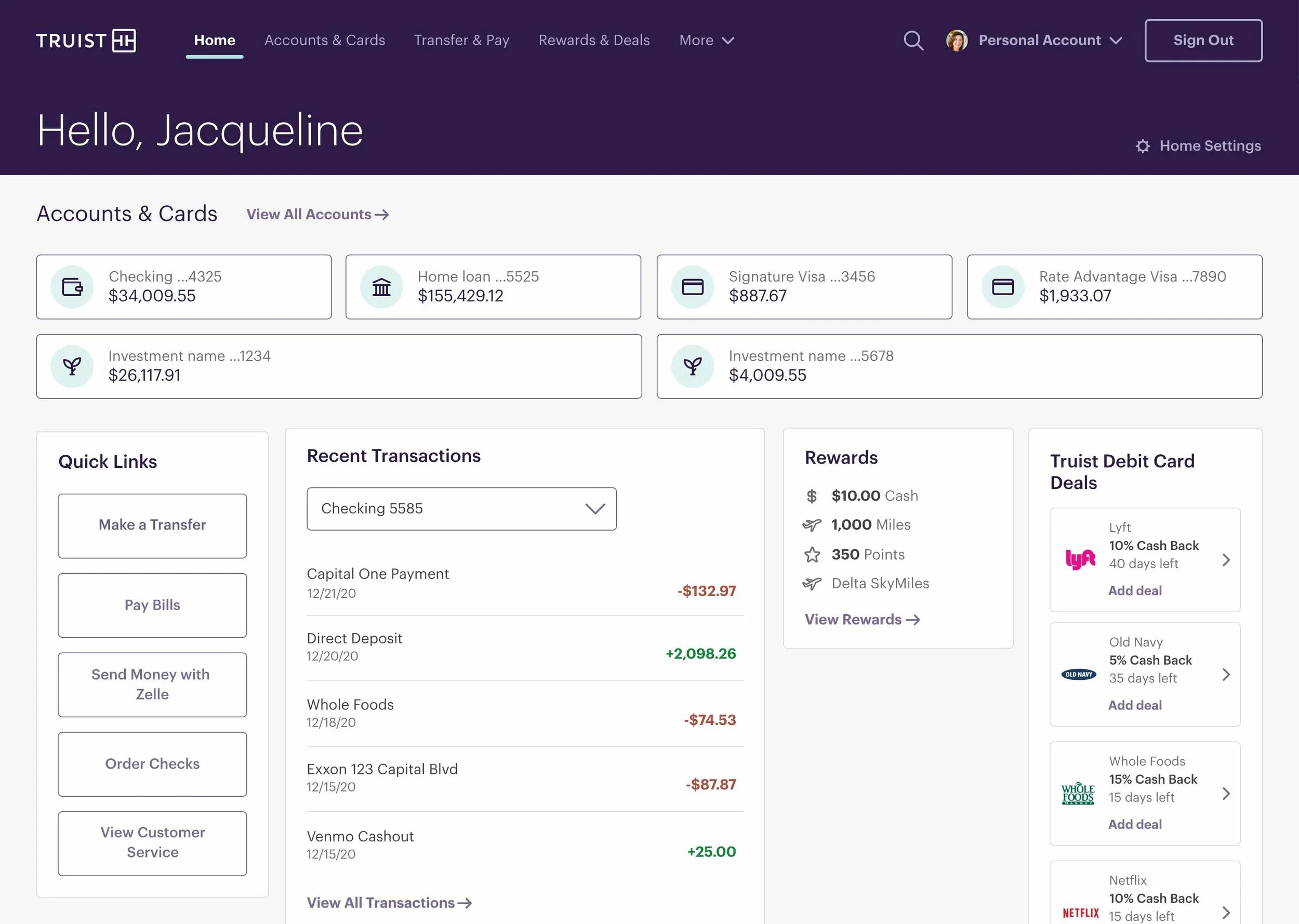This screenshot has width=1299, height=924.
Task: Go to Accounts & Cards tab
Action: coord(325,41)
